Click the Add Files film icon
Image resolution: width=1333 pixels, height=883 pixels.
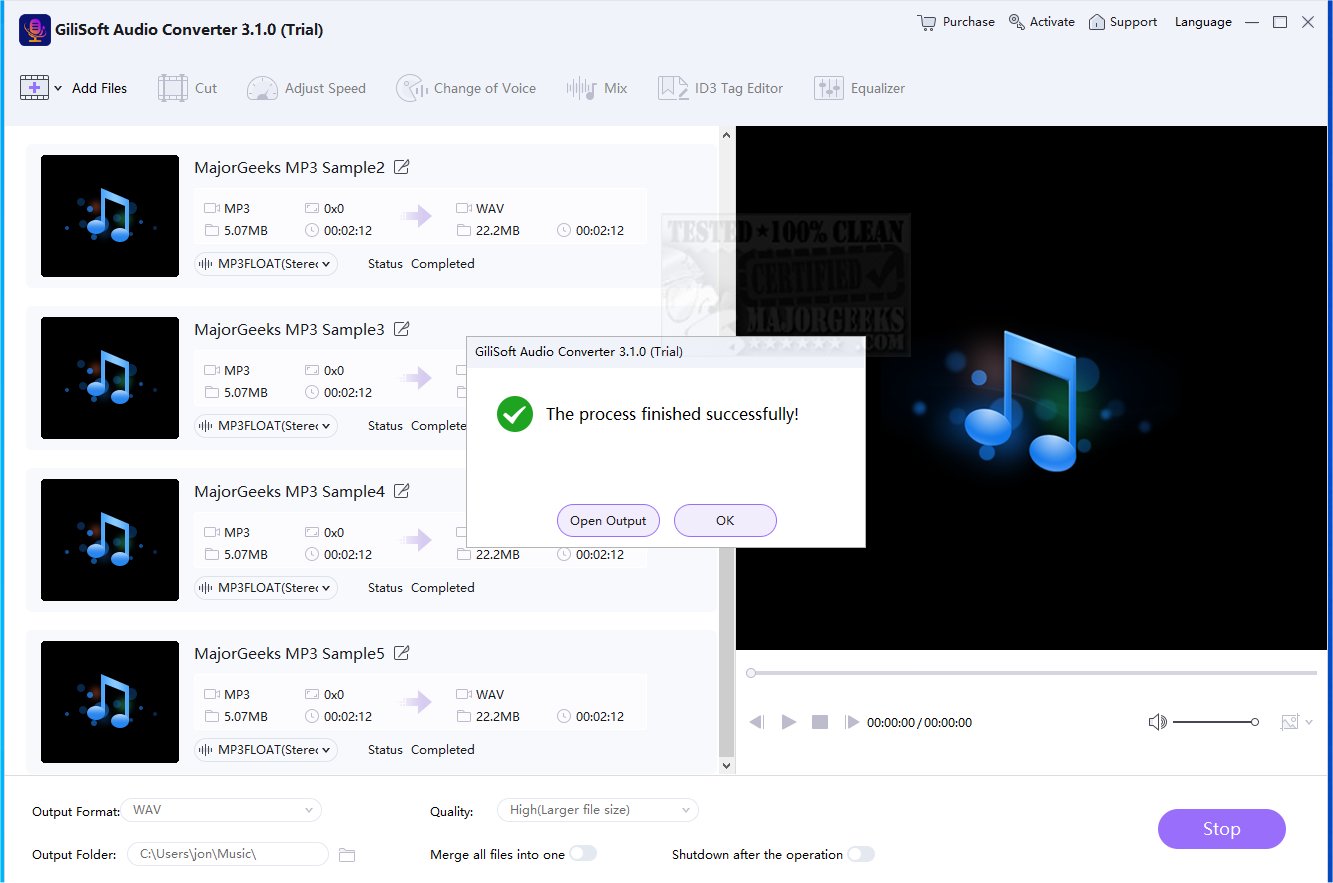34,88
